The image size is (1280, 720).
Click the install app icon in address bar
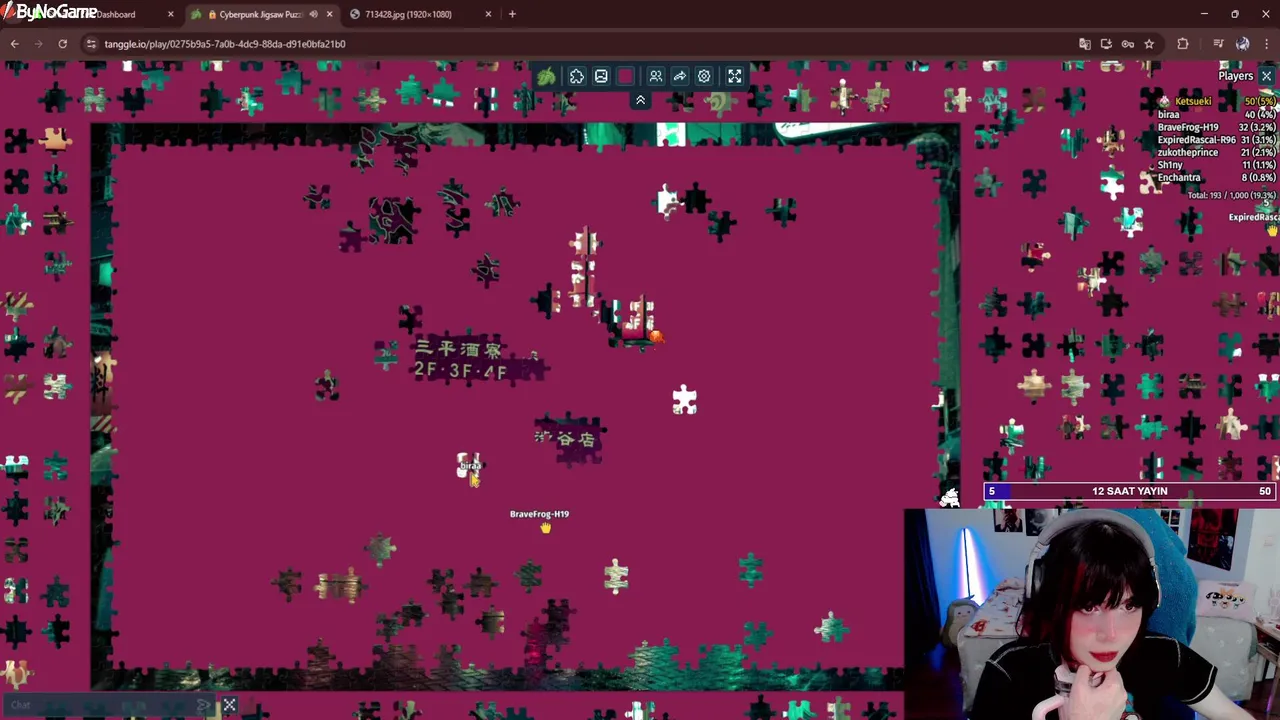(1106, 44)
